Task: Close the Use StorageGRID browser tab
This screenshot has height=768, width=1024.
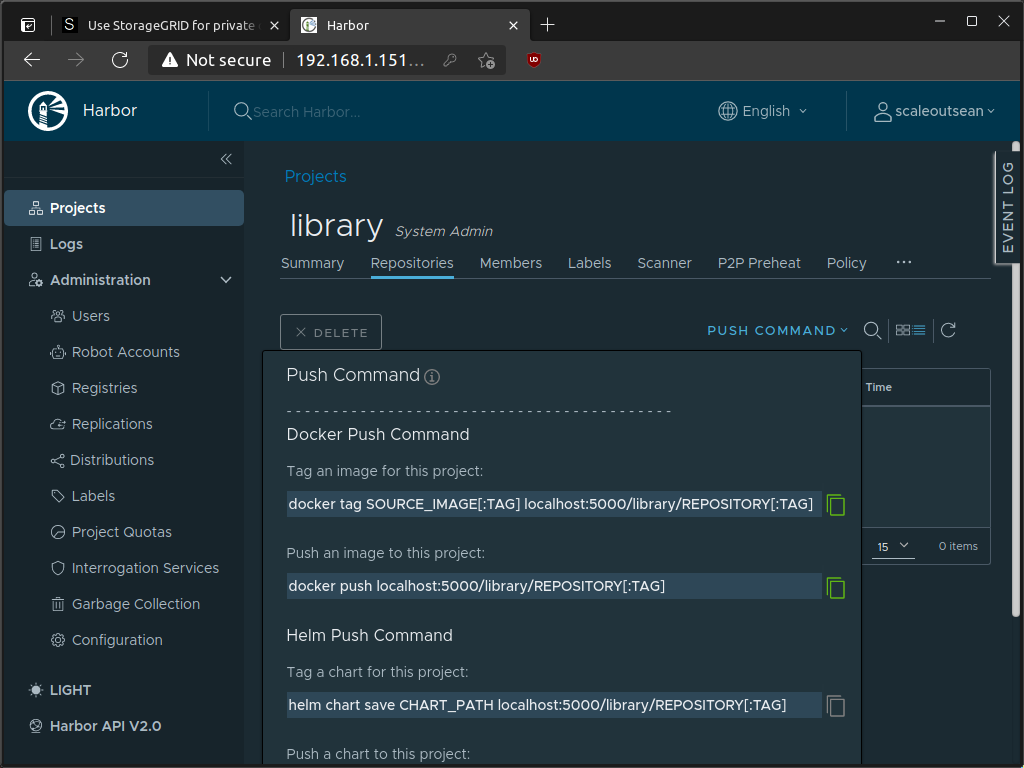Action: tap(274, 25)
